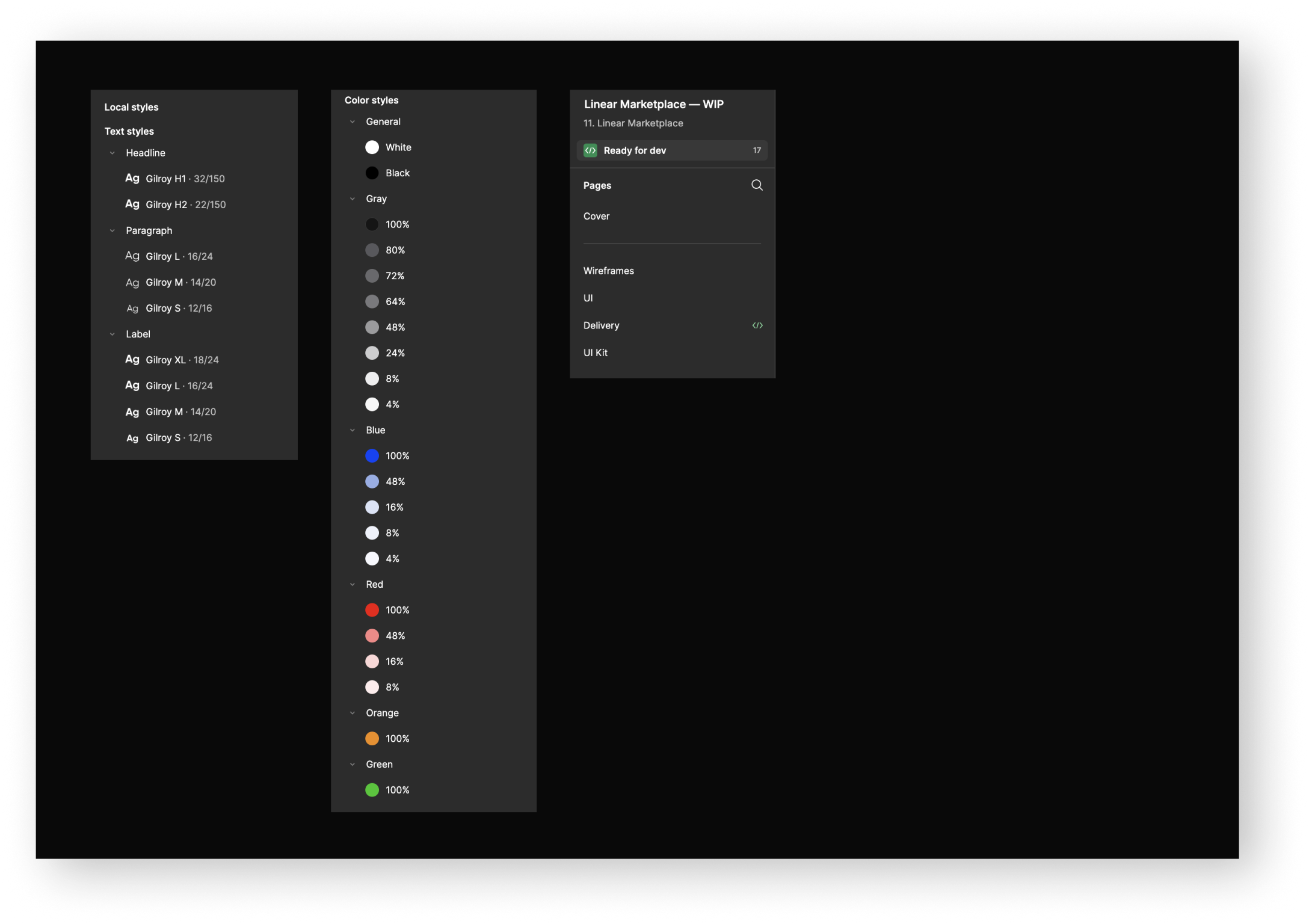Toggle the Paragraph section chevron
Viewport: 1309px width, 924px height.
coord(112,230)
